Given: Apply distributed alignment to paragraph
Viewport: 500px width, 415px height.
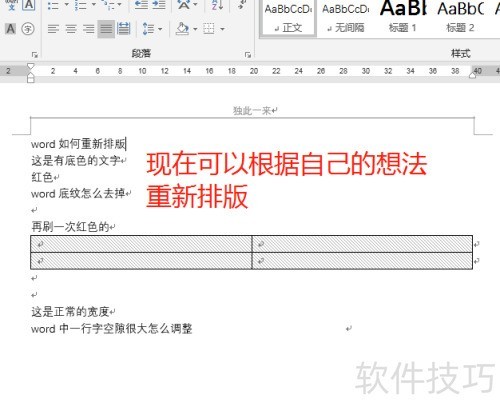Looking at the screenshot, I should [x=124, y=29].
